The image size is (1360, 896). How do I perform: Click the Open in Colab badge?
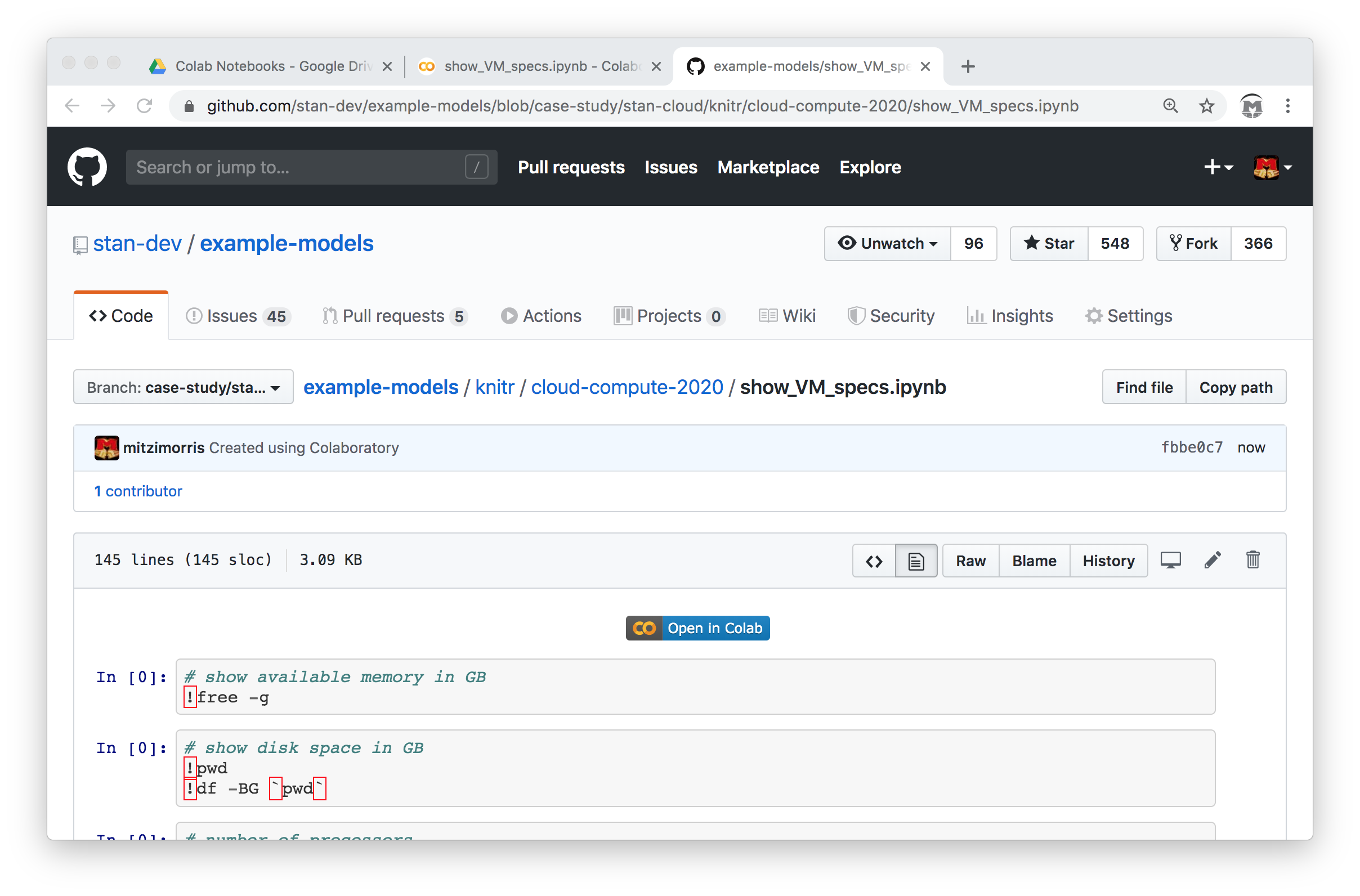tap(697, 628)
